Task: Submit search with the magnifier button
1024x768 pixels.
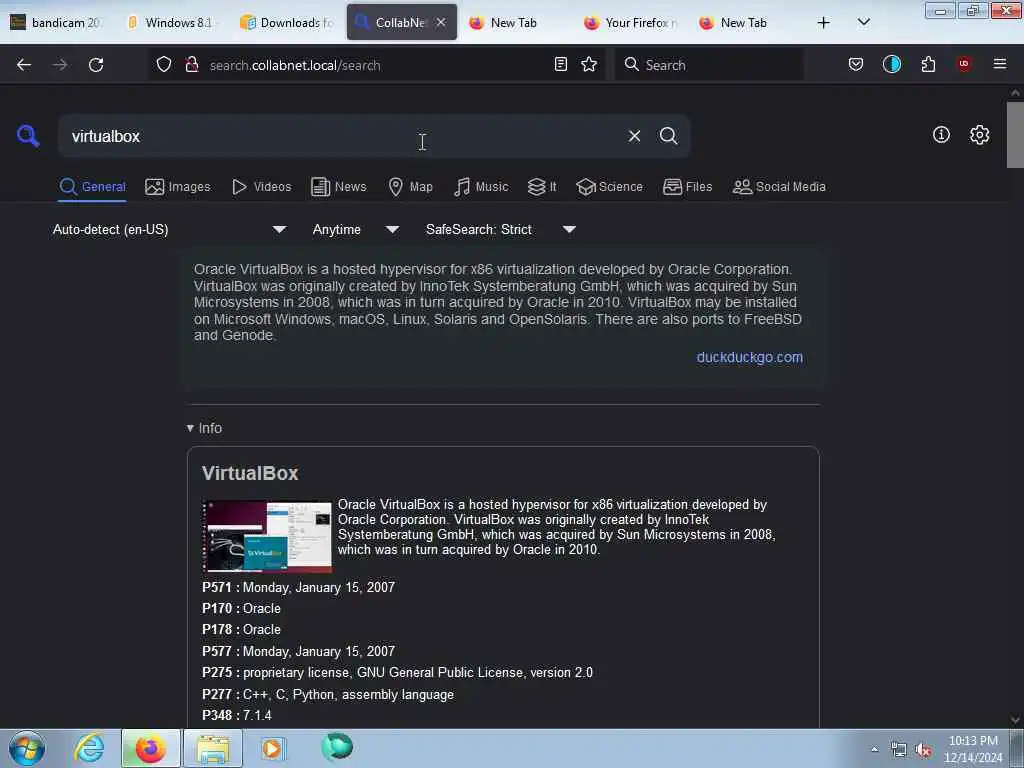Action: (x=668, y=136)
